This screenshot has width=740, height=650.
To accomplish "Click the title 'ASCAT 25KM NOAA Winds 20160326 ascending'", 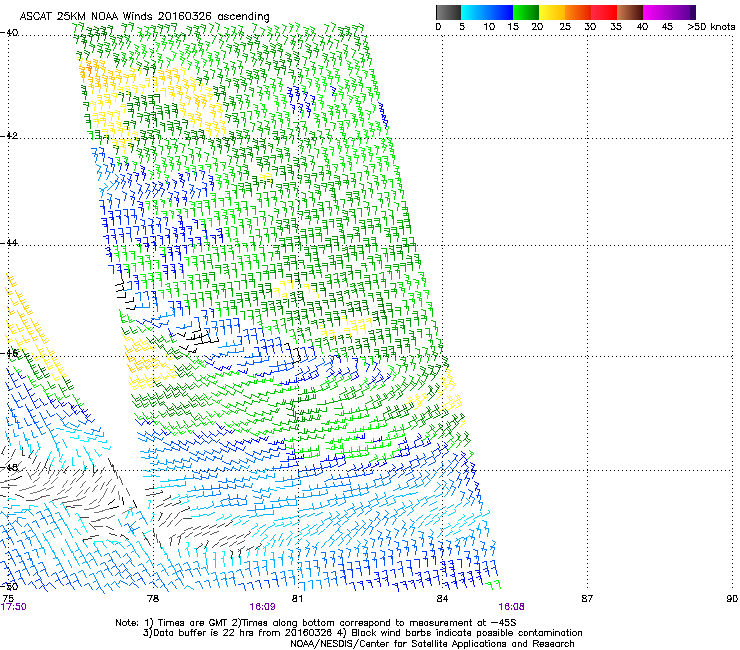I will 144,17.
